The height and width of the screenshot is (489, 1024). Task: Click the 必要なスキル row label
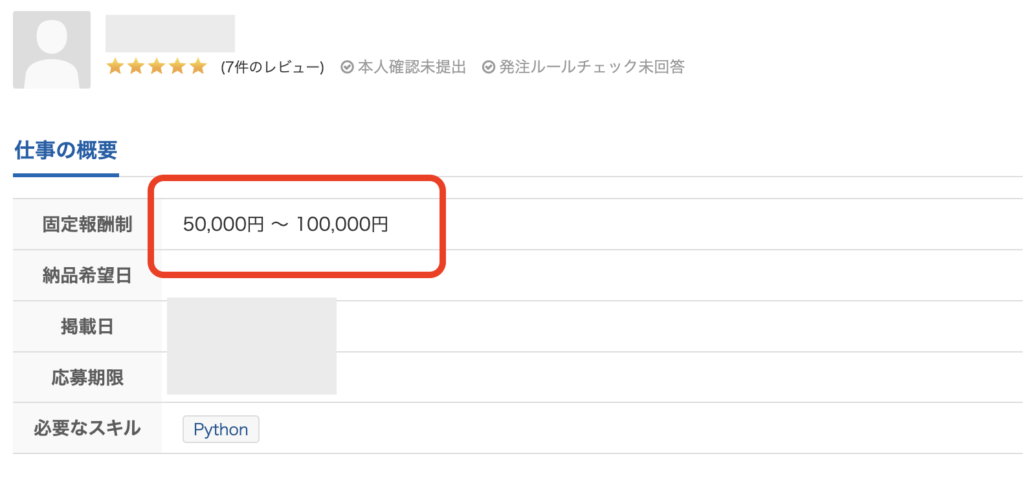87,428
